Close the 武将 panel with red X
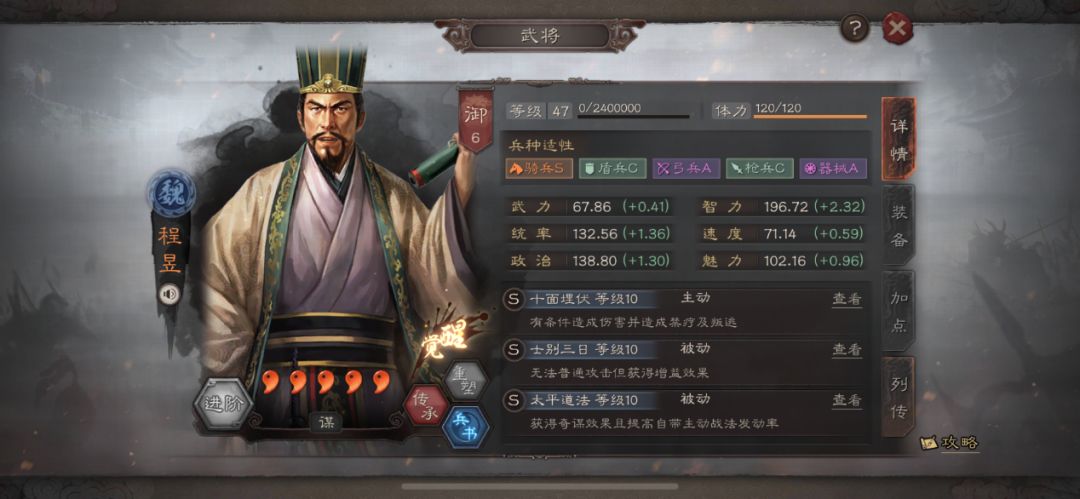This screenshot has width=1080, height=499. click(897, 28)
